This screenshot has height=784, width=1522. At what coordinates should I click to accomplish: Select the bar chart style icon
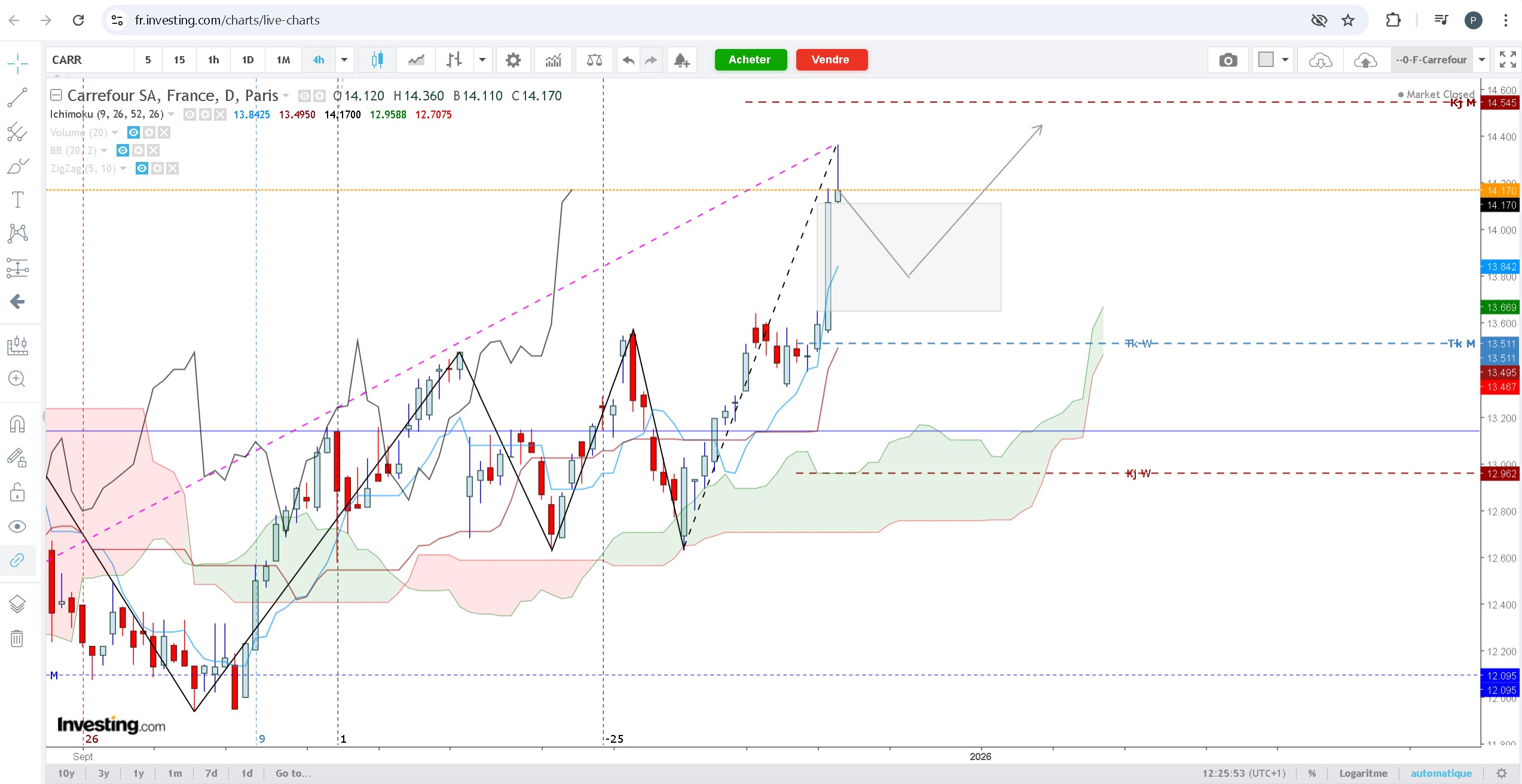(x=454, y=60)
